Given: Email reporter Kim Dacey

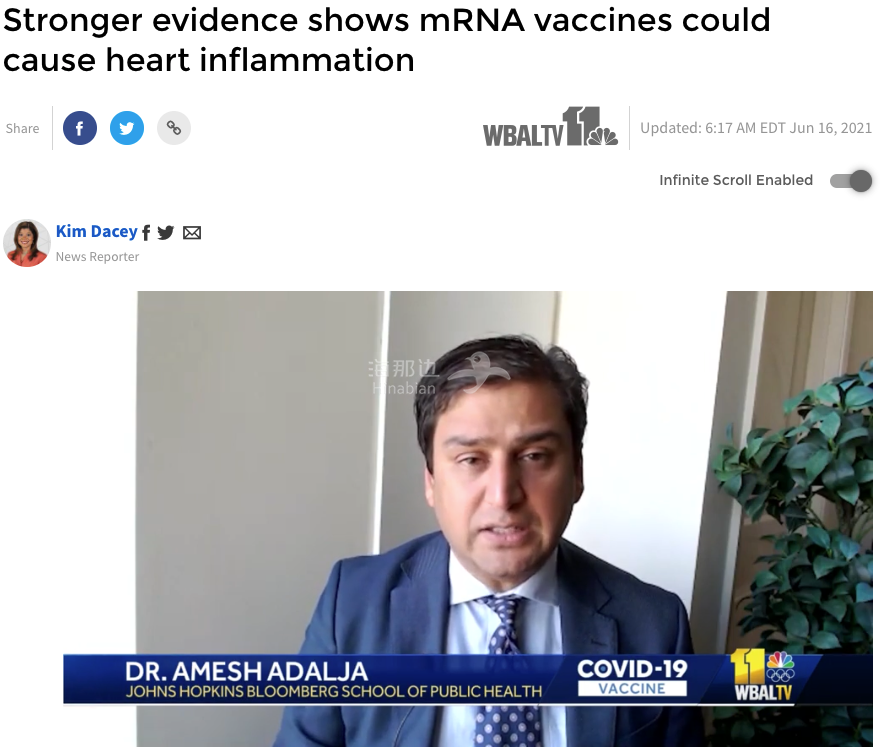Looking at the screenshot, I should [x=192, y=232].
